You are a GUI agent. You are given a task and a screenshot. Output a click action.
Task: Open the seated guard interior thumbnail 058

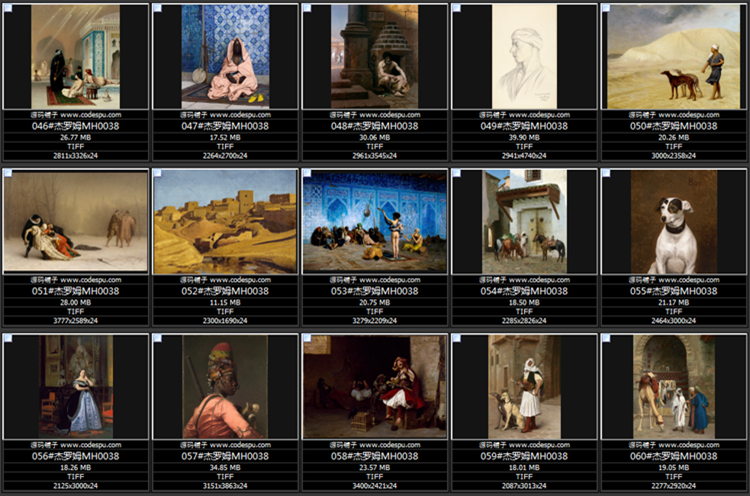click(x=375, y=387)
